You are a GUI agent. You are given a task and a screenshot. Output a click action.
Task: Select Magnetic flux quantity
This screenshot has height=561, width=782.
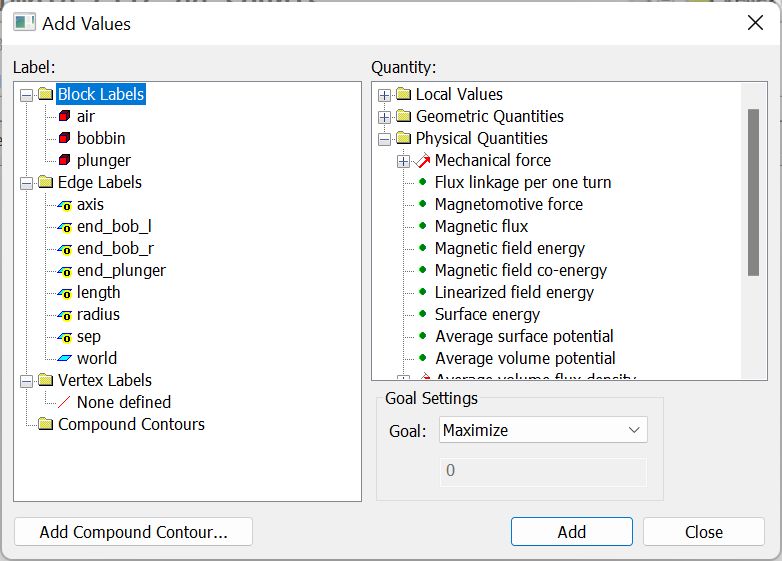[481, 226]
